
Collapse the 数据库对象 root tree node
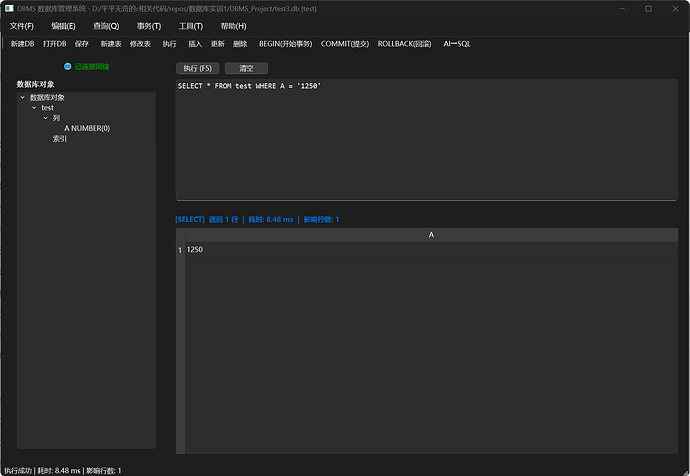23,97
